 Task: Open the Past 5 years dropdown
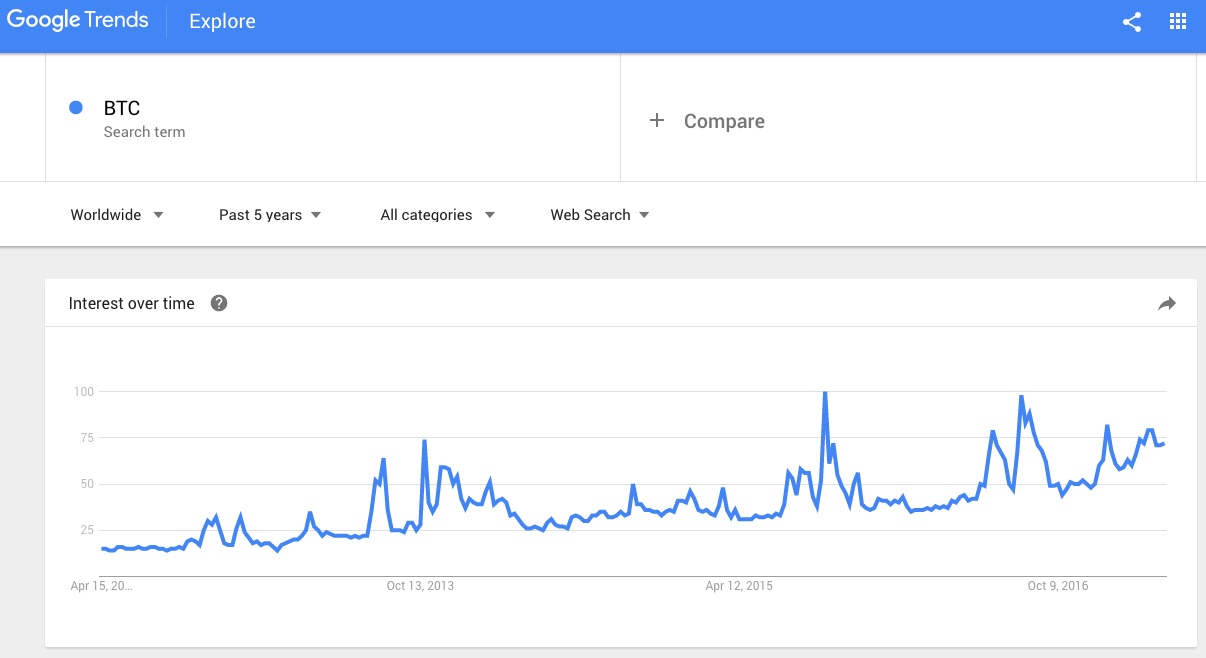click(270, 215)
